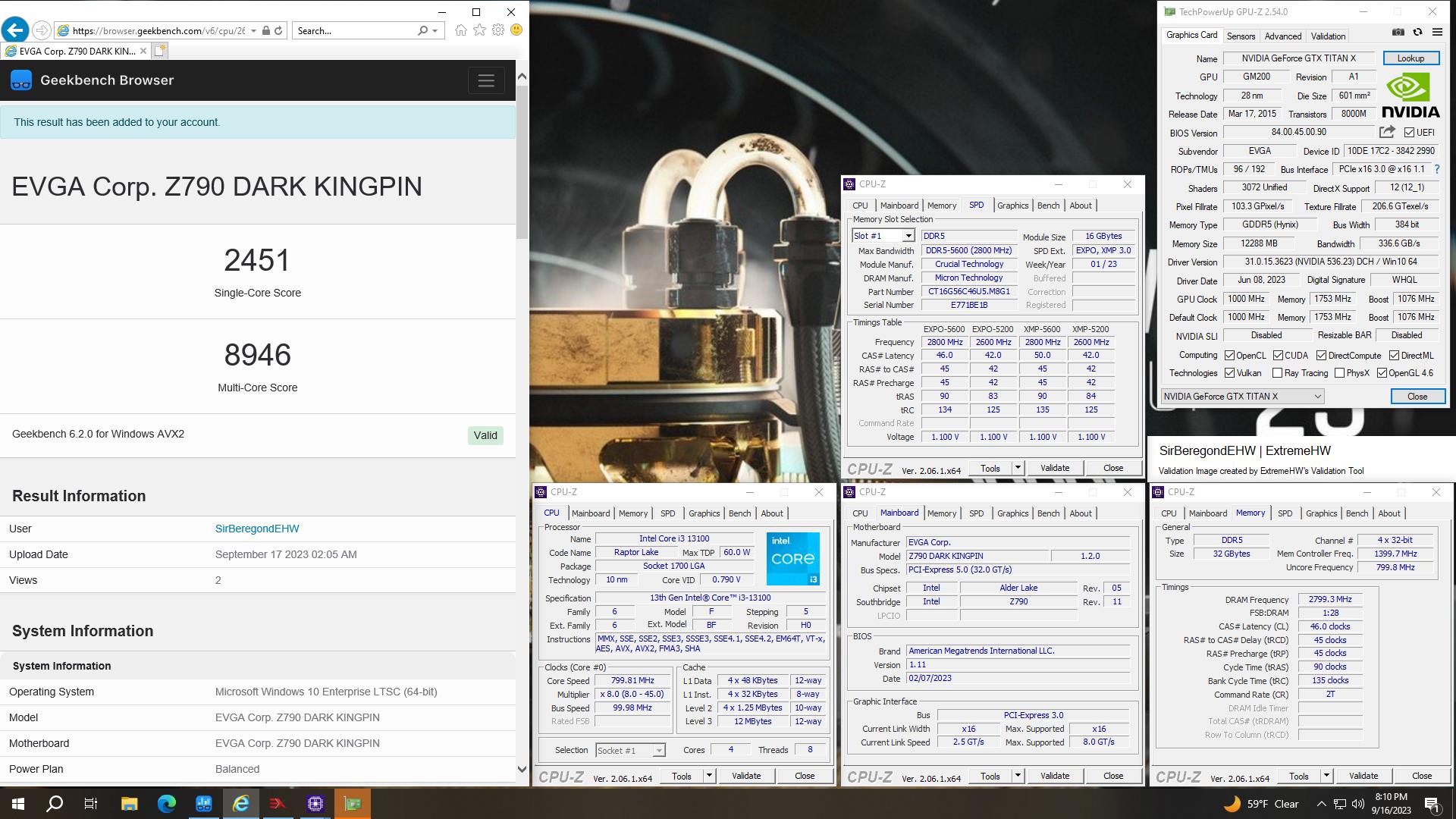This screenshot has width=1456, height=819.
Task: Open the GPU selection dropdown in GPU-Z
Action: (x=1242, y=396)
